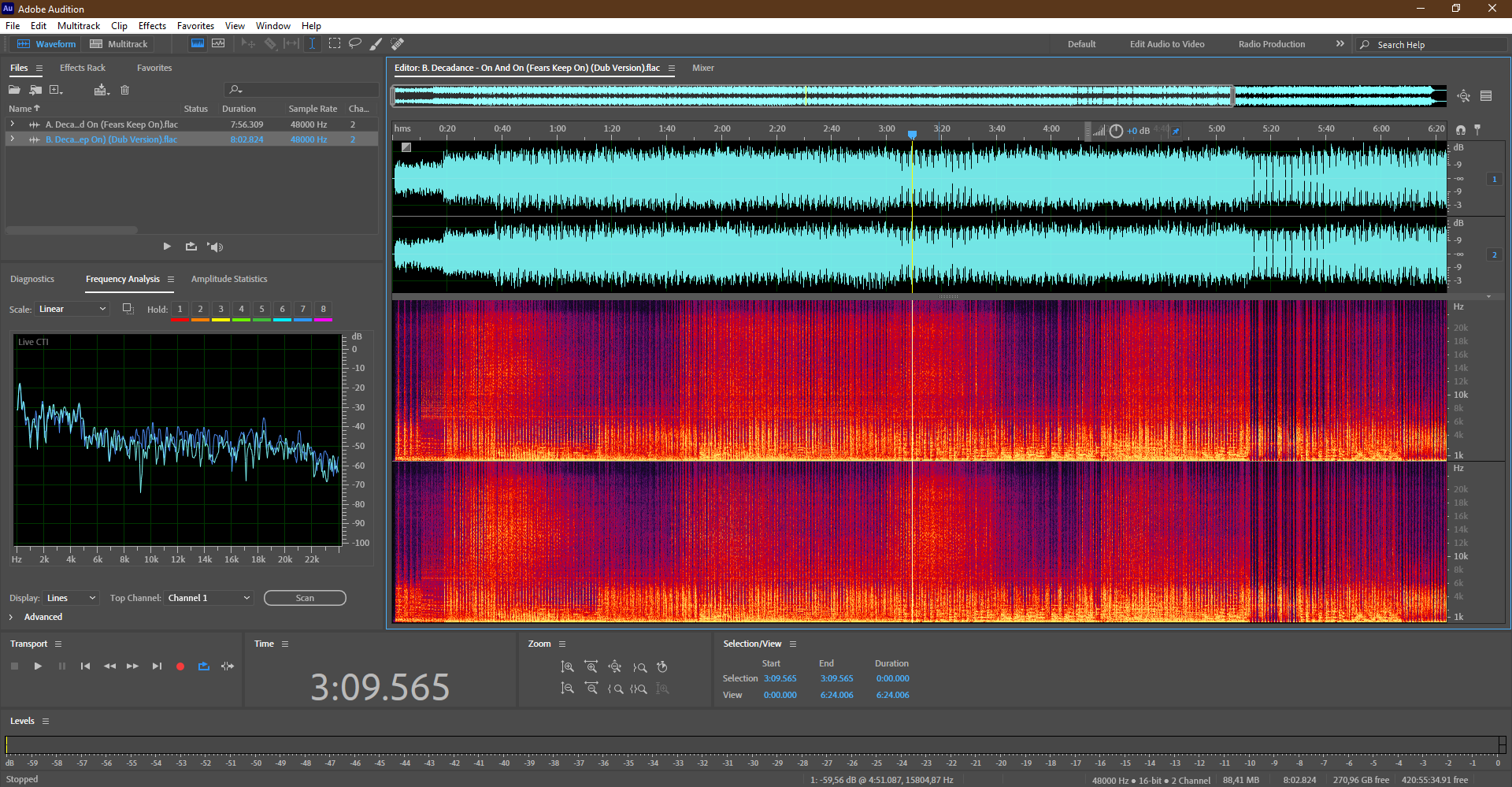
Task: Click the Import File icon
Action: coord(35,90)
